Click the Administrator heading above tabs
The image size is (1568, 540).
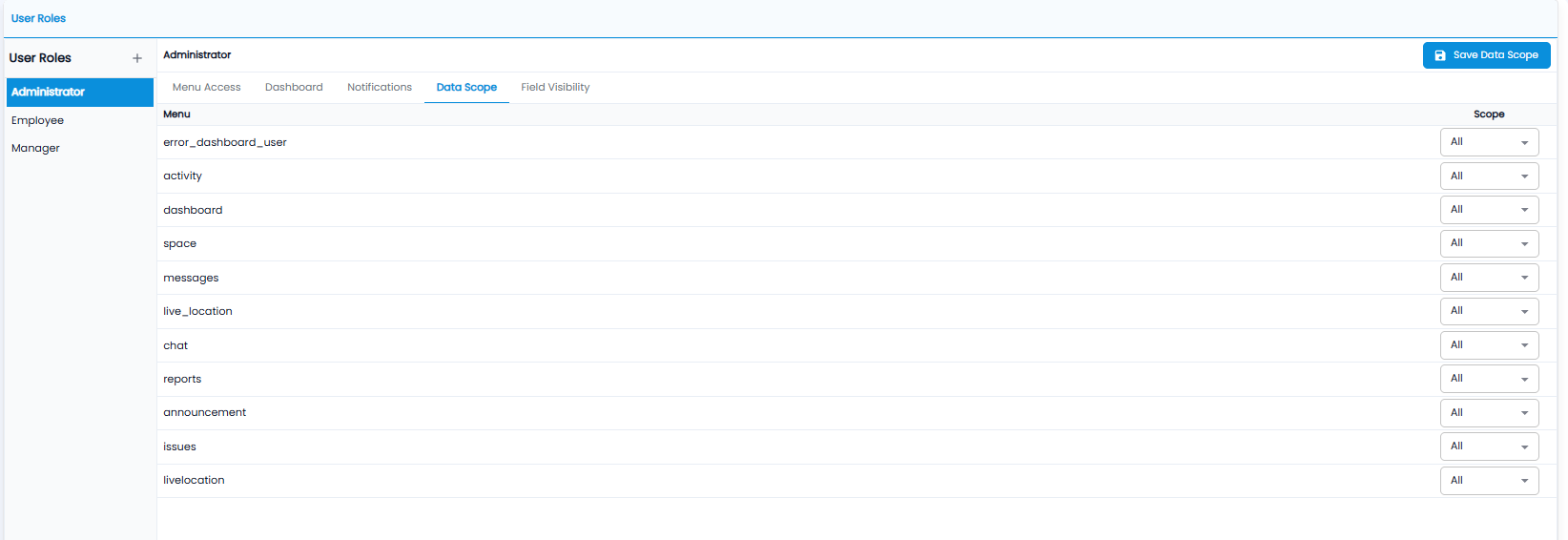pyautogui.click(x=196, y=54)
